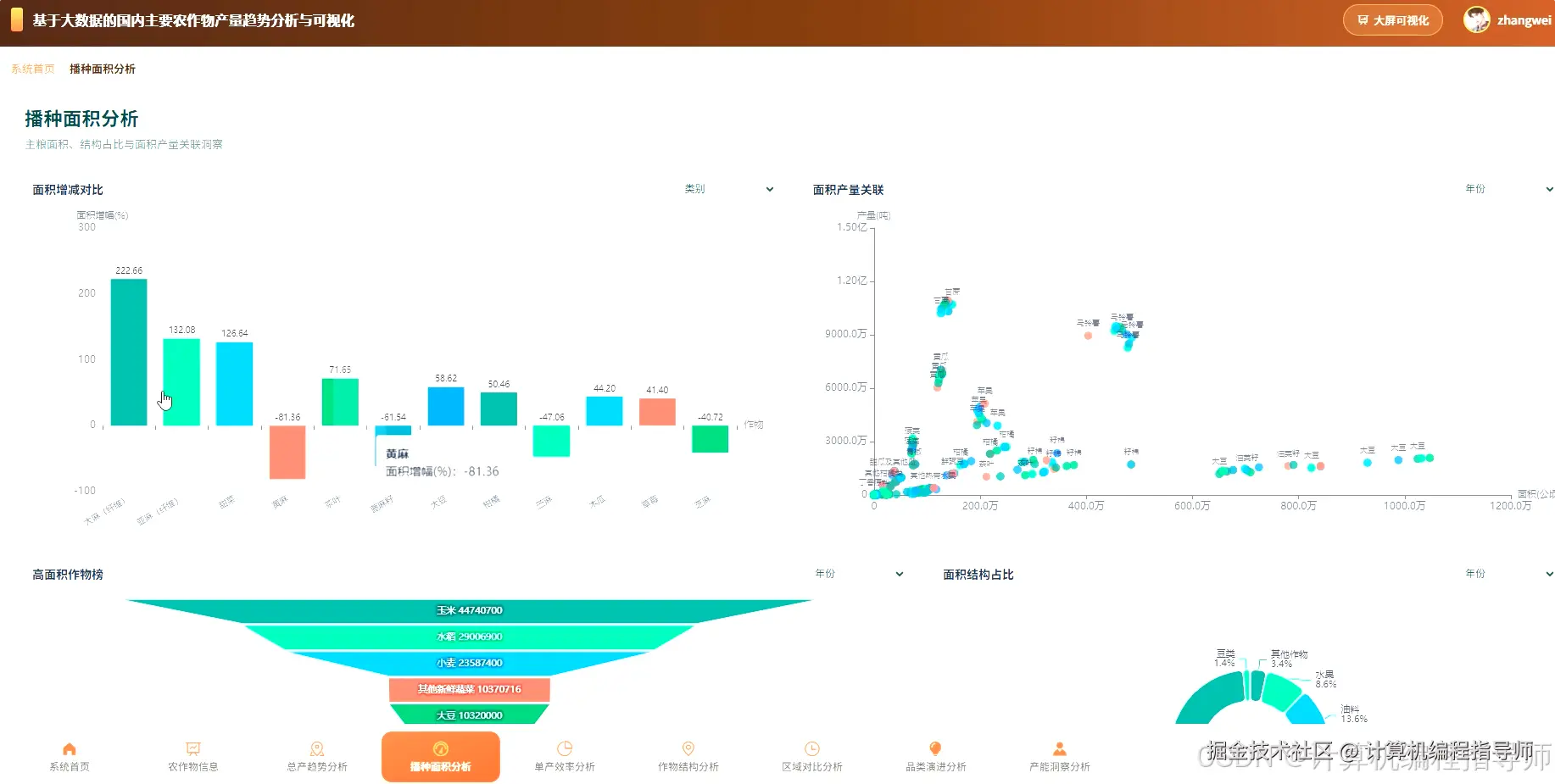1555x784 pixels.
Task: Expand the 年份 dropdown for 面积产量关联
Action: coord(1508,189)
